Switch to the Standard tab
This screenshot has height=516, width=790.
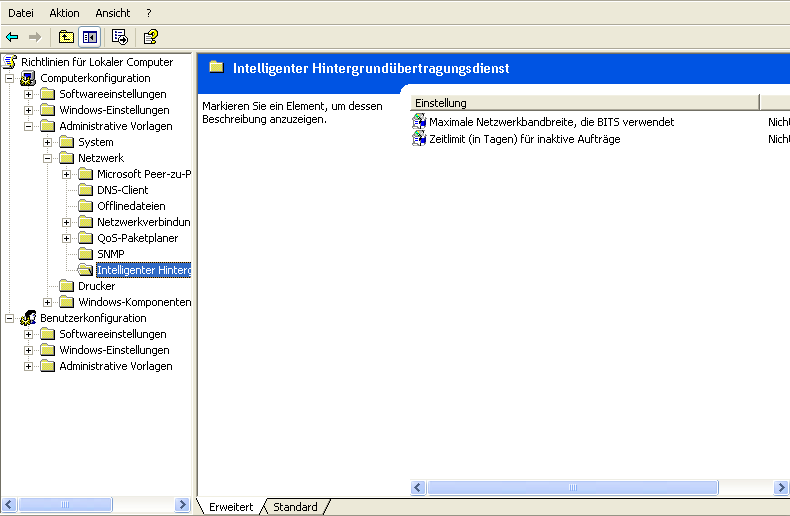click(295, 507)
